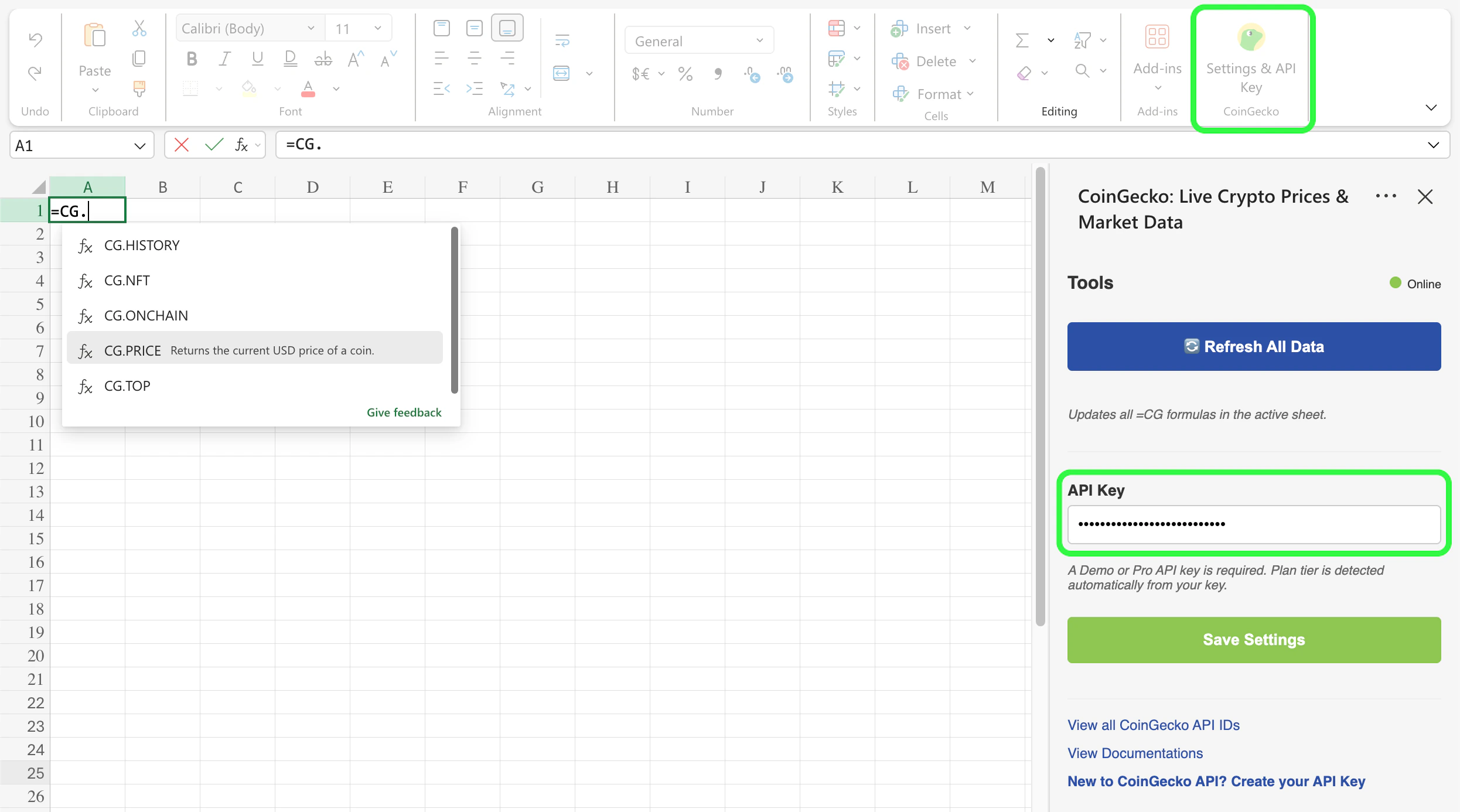
Task: Toggle bold formatting
Action: click(x=191, y=59)
